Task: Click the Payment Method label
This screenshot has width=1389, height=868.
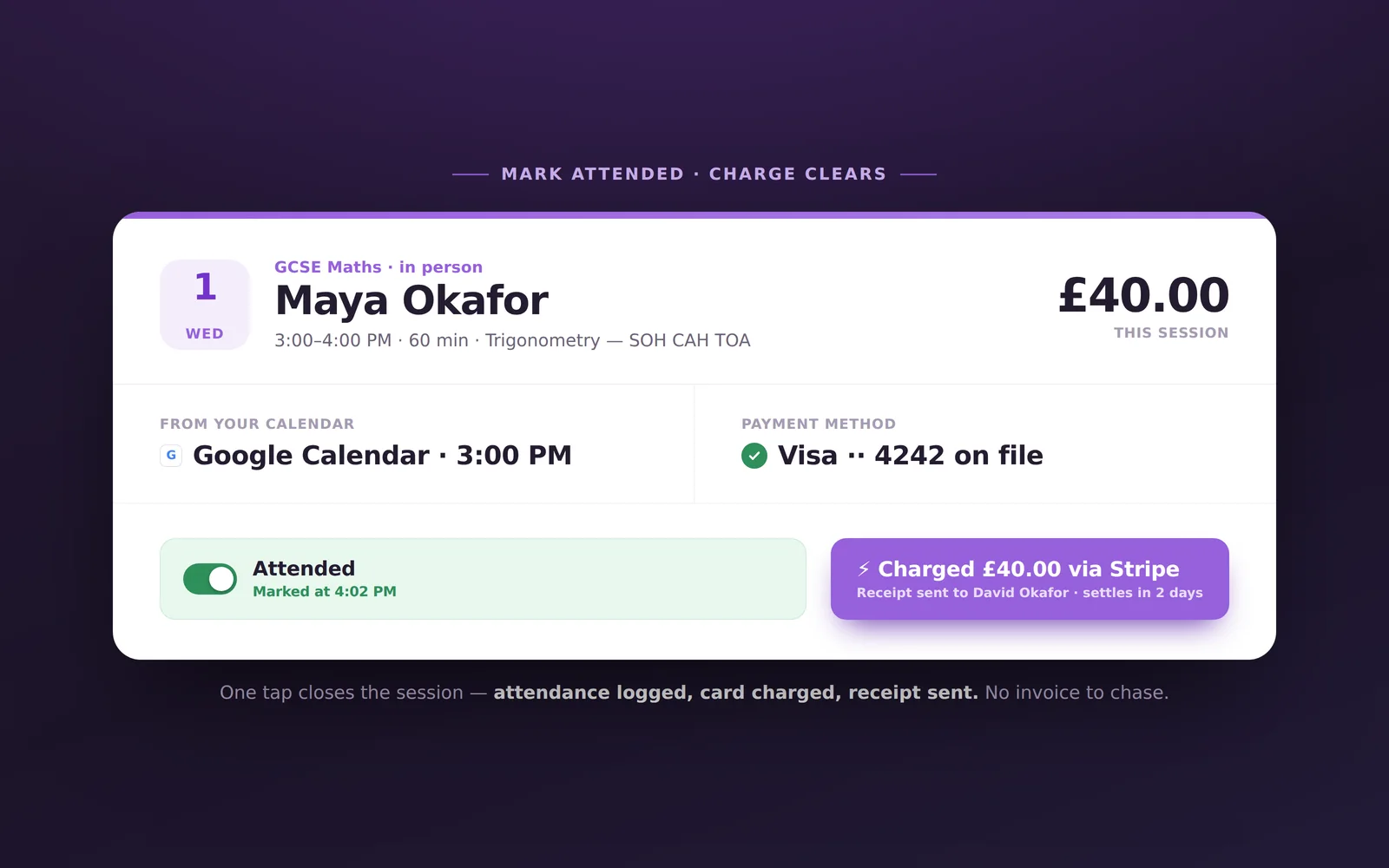Action: pos(819,424)
